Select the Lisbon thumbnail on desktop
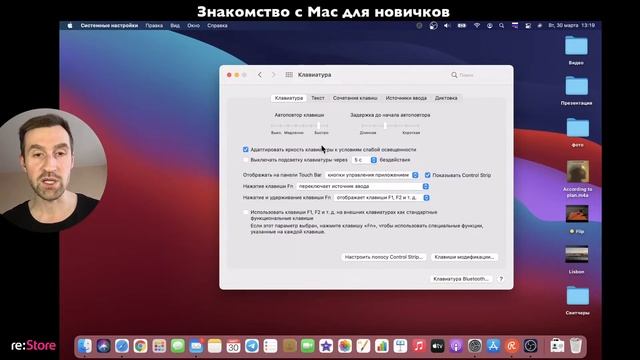The height and width of the screenshot is (360, 640). point(576,259)
